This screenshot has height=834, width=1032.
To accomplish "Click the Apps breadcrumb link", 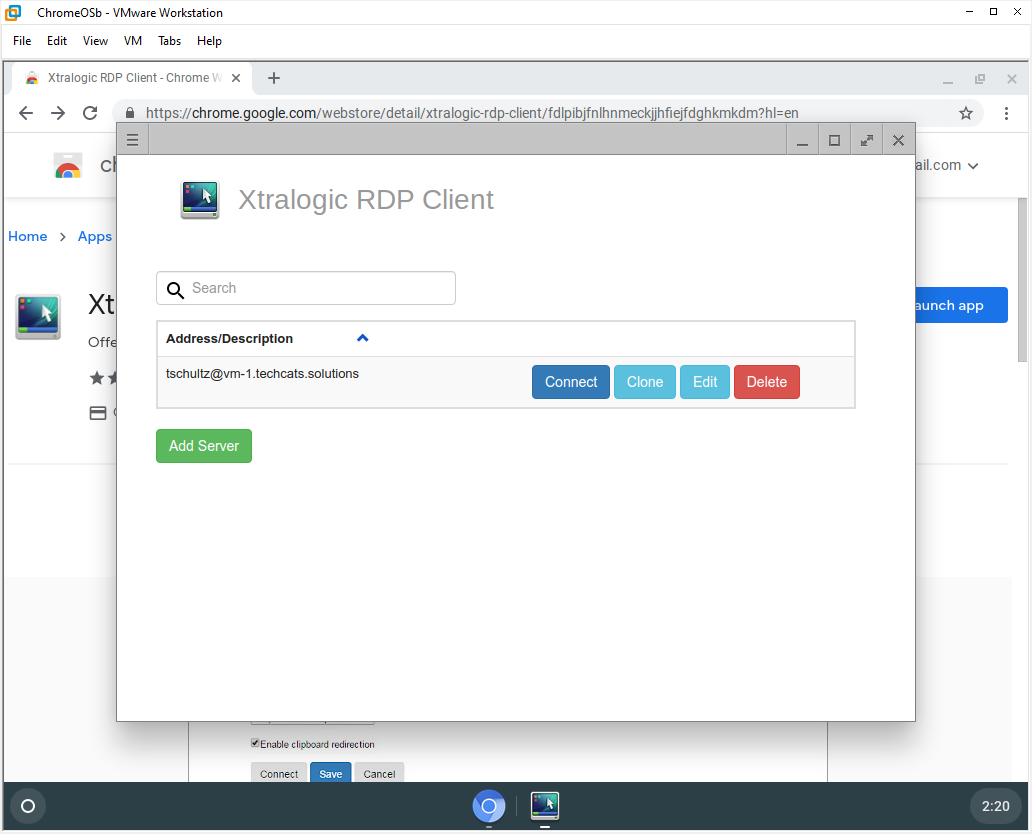I will [95, 236].
